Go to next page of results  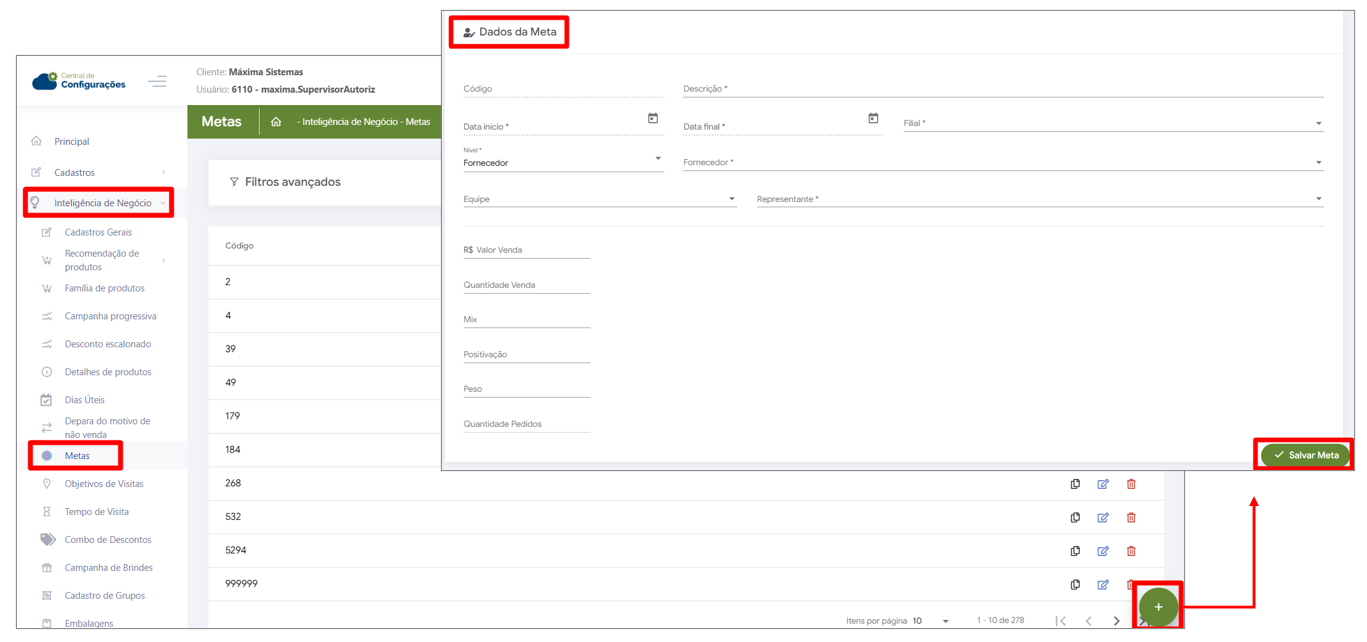point(1116,621)
